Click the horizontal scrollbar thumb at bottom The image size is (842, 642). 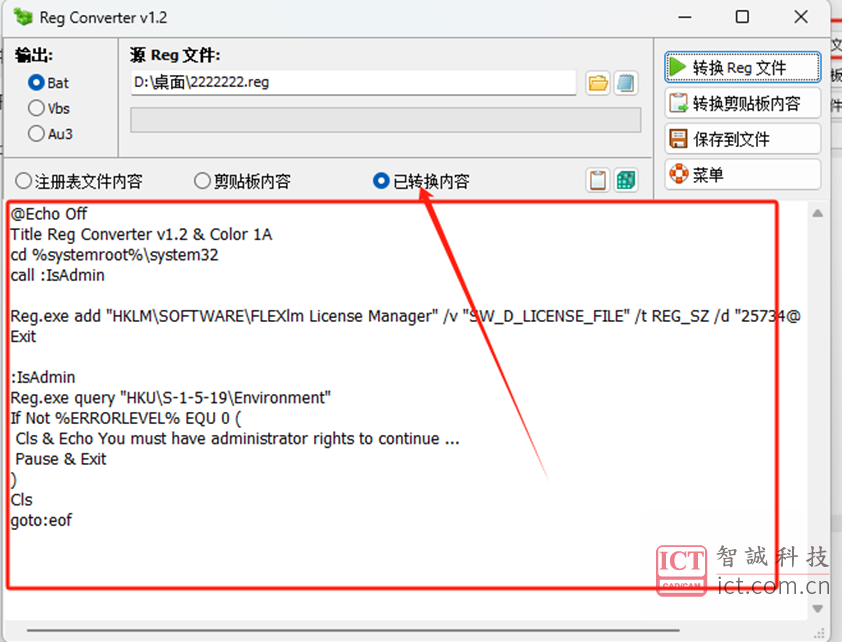click(x=353, y=630)
